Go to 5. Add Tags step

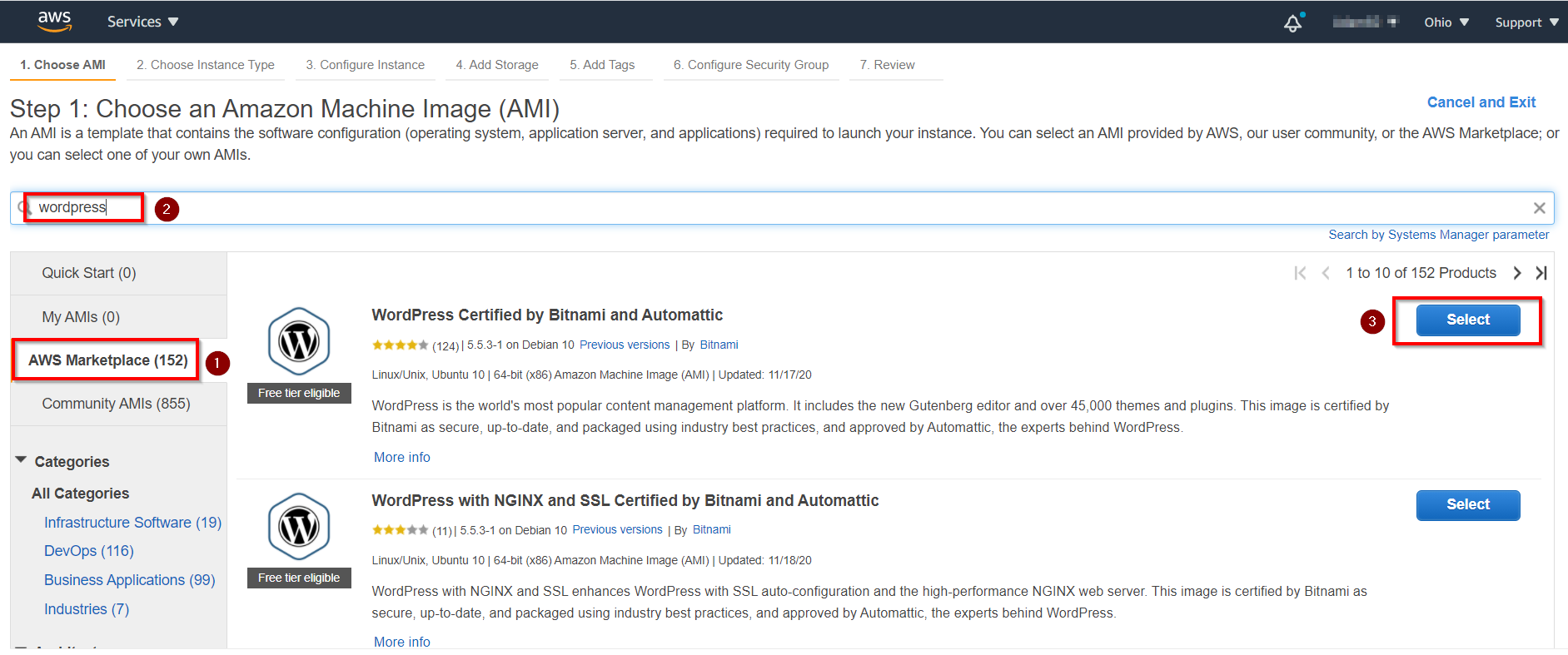pos(602,65)
